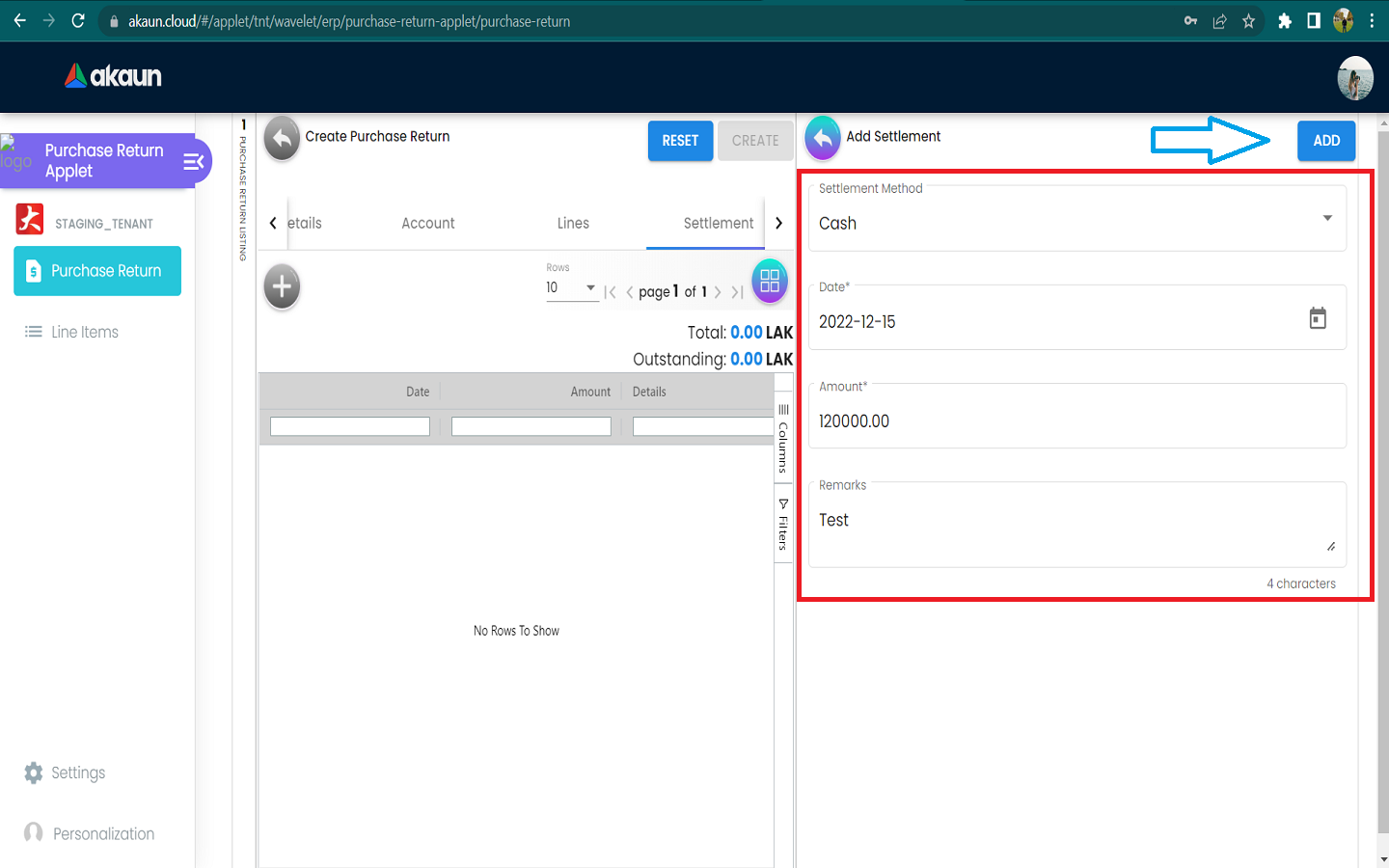The width and height of the screenshot is (1389, 868).
Task: Click the CREATE button
Action: click(x=755, y=141)
